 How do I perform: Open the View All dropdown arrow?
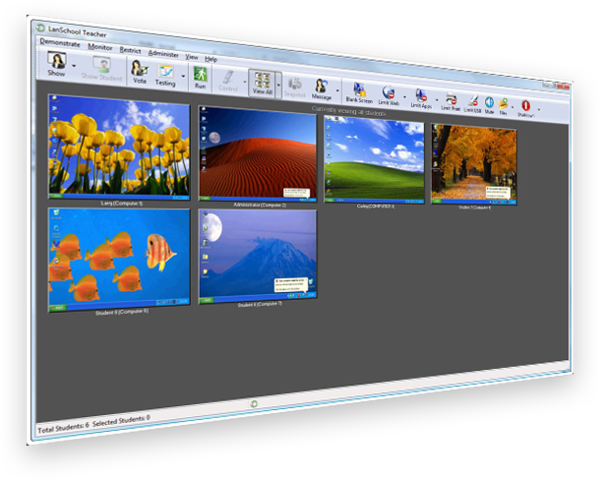click(279, 85)
